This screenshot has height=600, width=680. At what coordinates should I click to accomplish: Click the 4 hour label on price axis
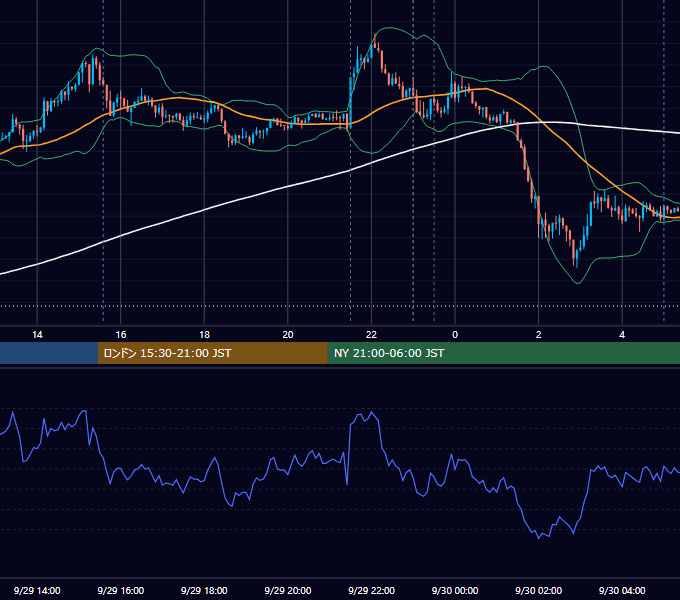[x=622, y=335]
